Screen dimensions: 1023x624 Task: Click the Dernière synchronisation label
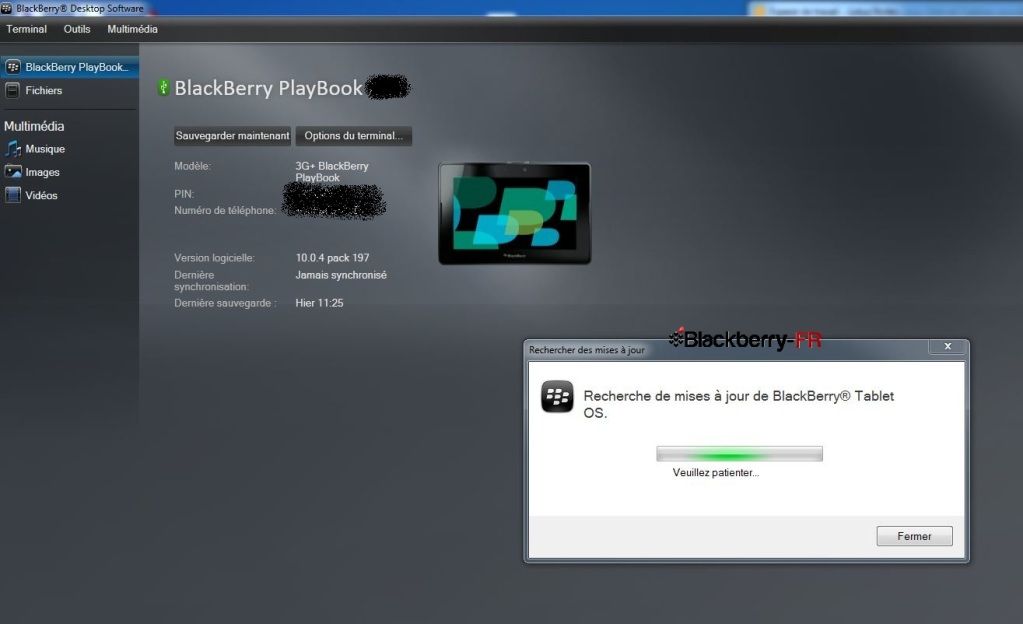coord(211,281)
